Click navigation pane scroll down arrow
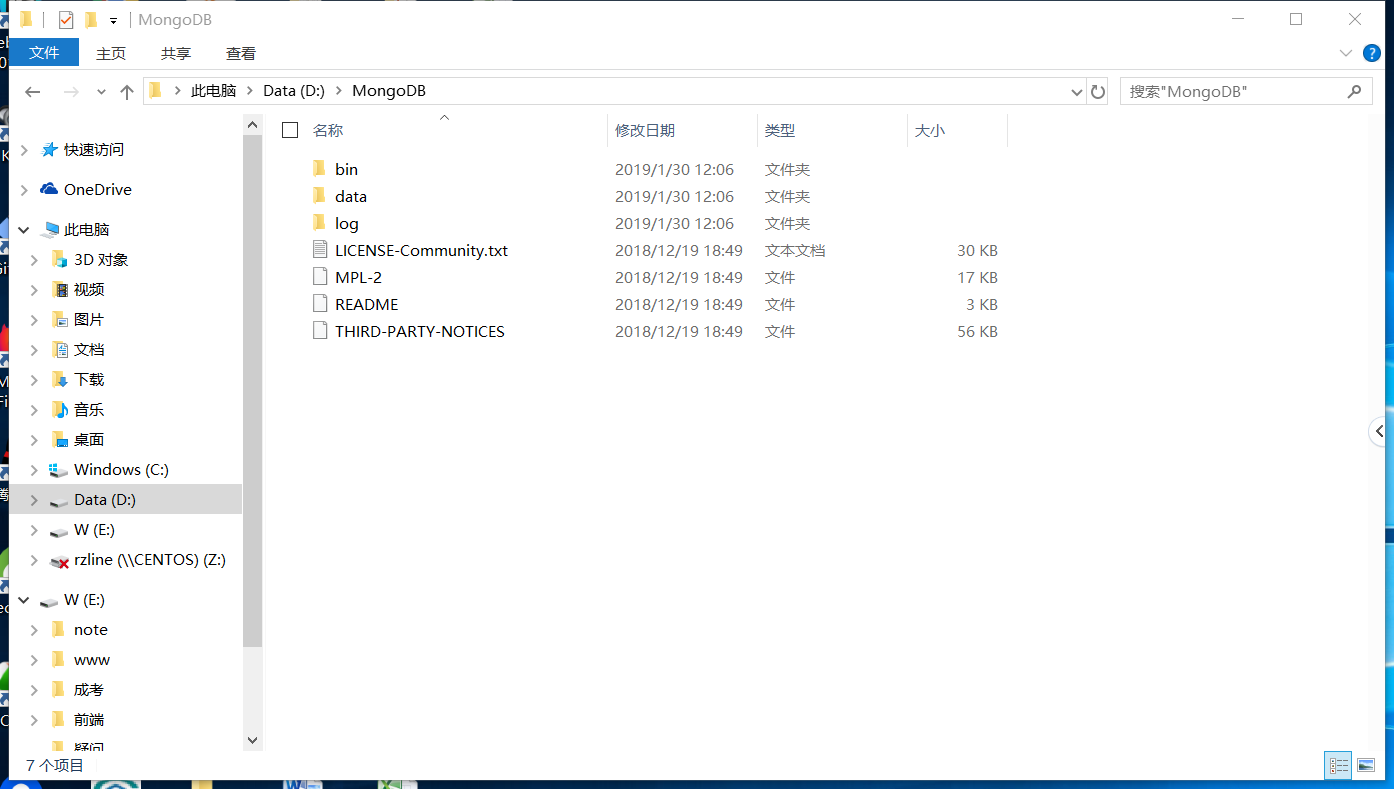This screenshot has height=789, width=1394. point(252,740)
